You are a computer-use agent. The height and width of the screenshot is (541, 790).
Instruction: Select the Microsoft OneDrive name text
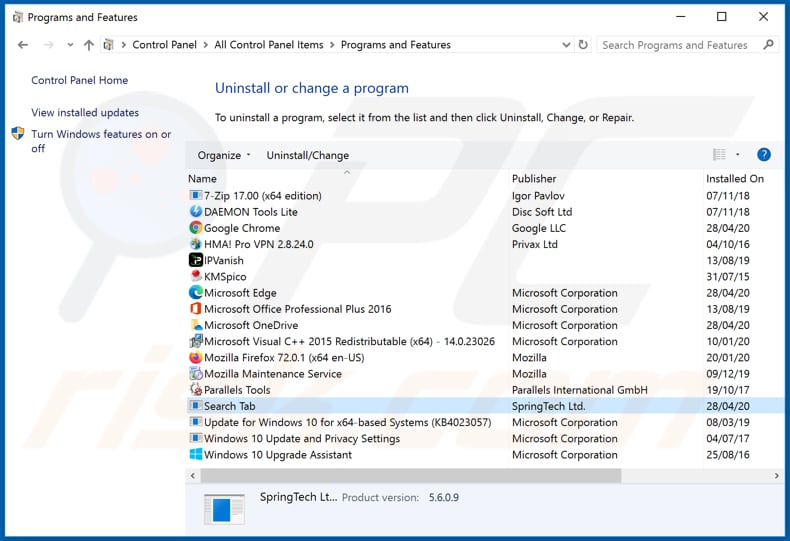[x=251, y=325]
